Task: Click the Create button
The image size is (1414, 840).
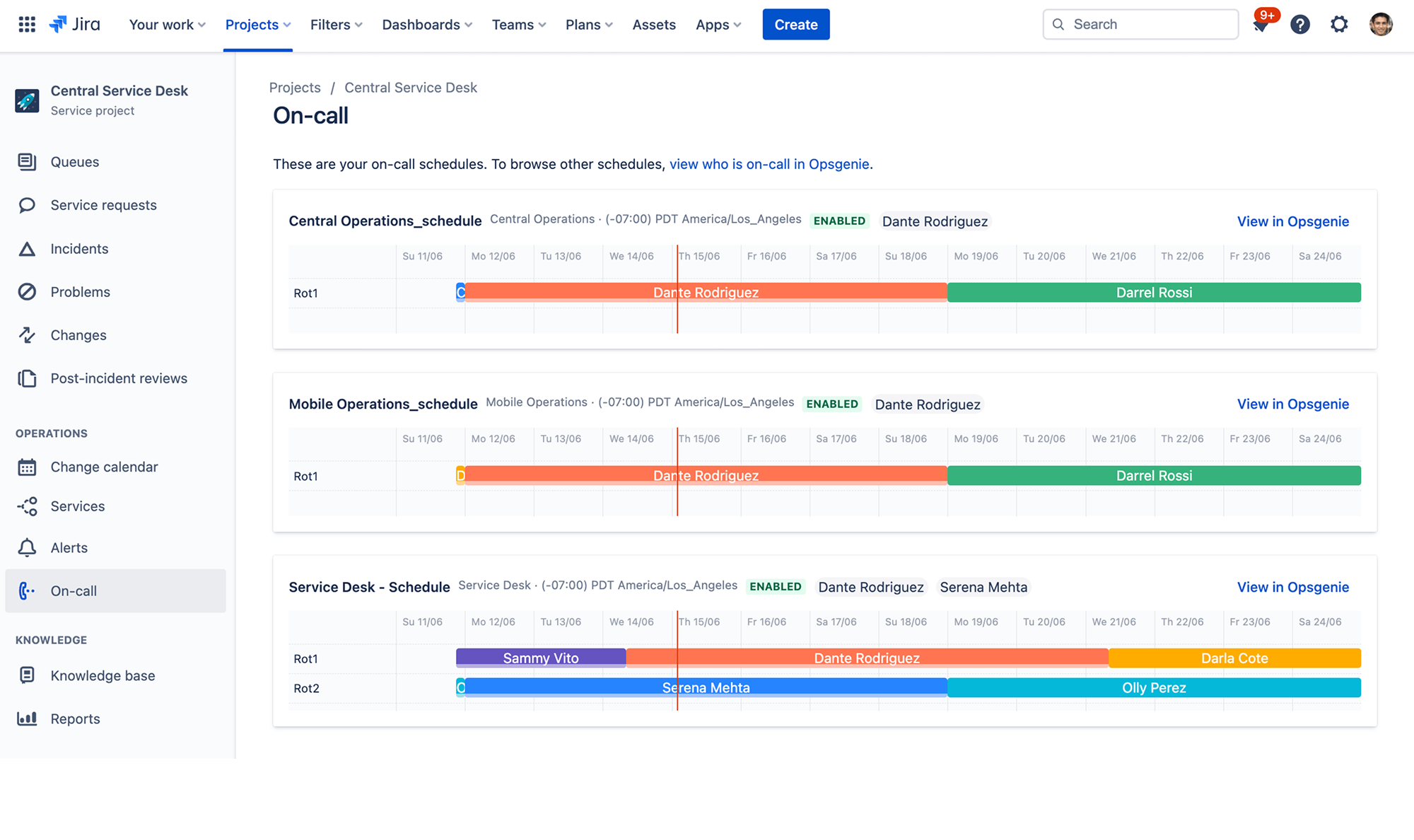Action: (x=795, y=24)
